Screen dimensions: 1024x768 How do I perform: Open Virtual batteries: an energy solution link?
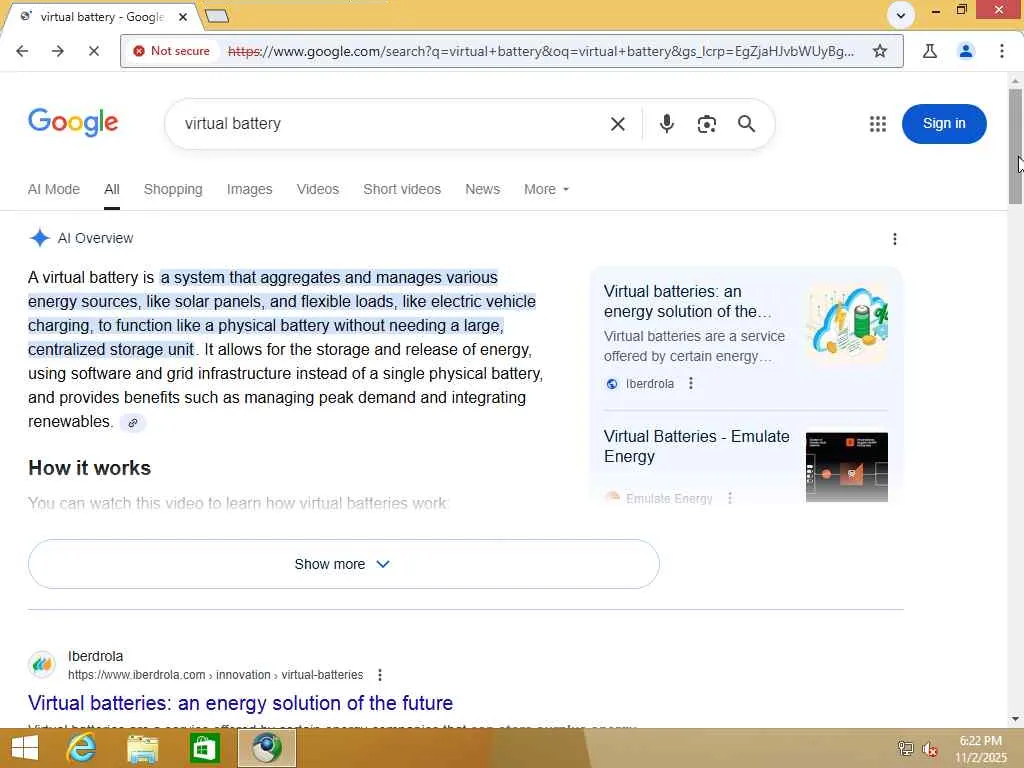(x=240, y=703)
